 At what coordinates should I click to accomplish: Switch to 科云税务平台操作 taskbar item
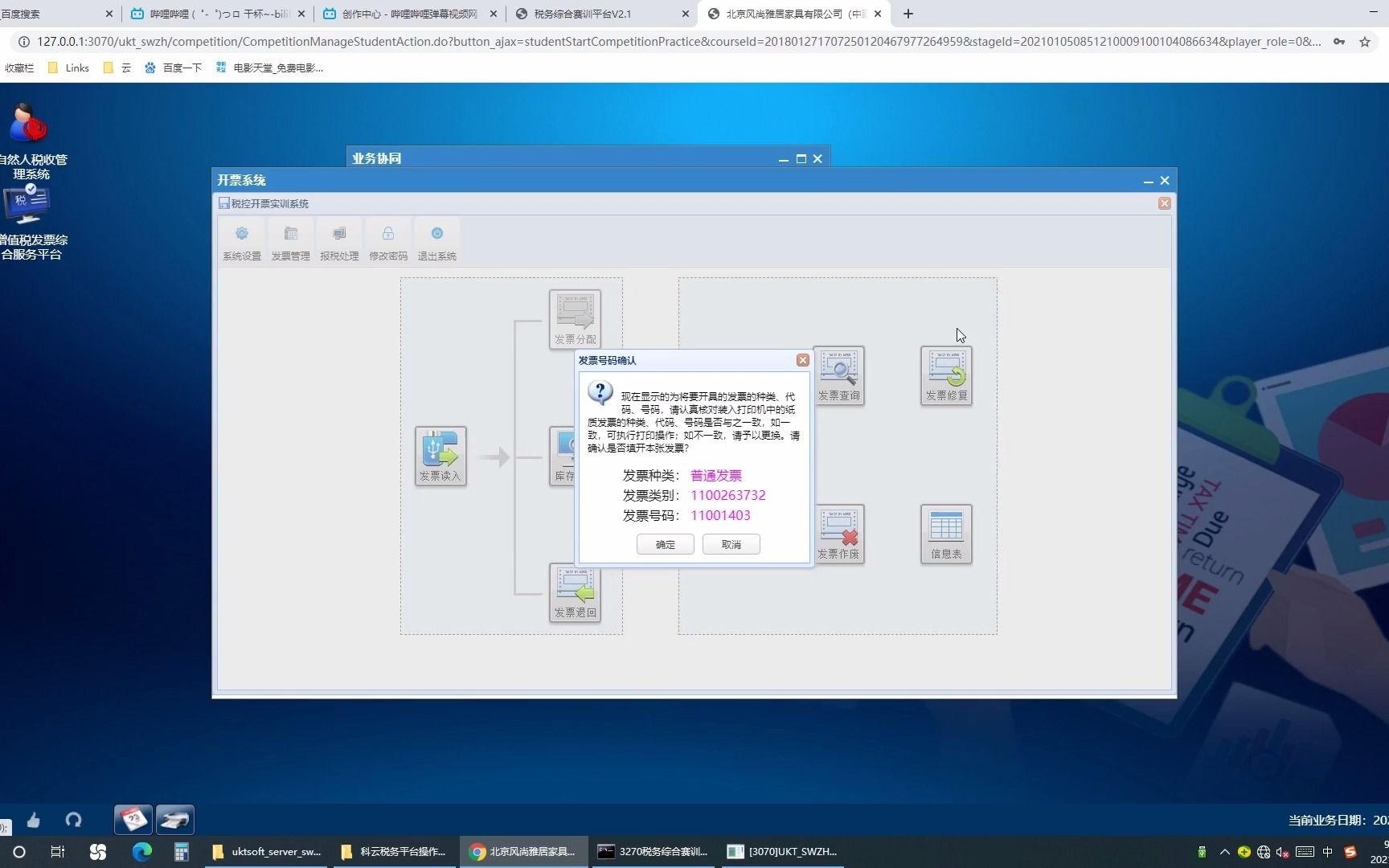point(393,852)
